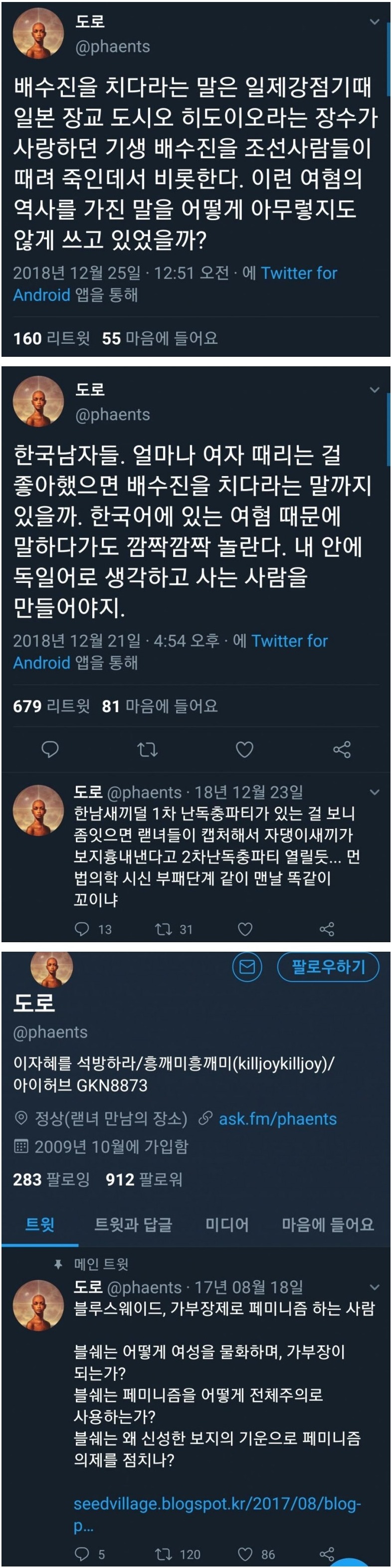Screen dimensions: 392x1568
Task: Click the share icon under the Dec 21 tweet
Action: (x=342, y=749)
